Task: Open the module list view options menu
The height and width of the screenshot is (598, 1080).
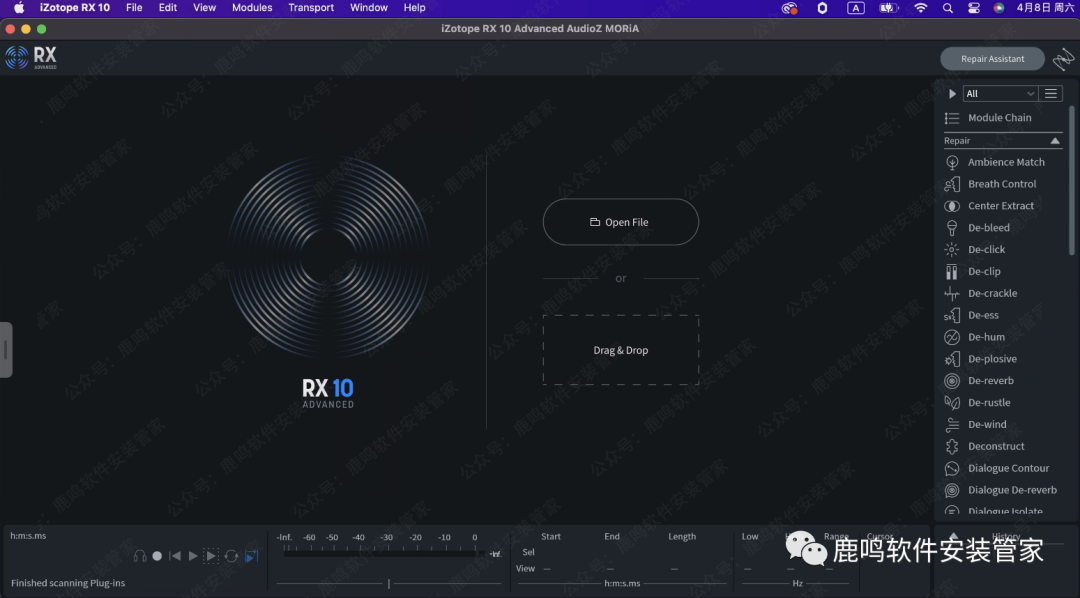Action: point(1050,94)
